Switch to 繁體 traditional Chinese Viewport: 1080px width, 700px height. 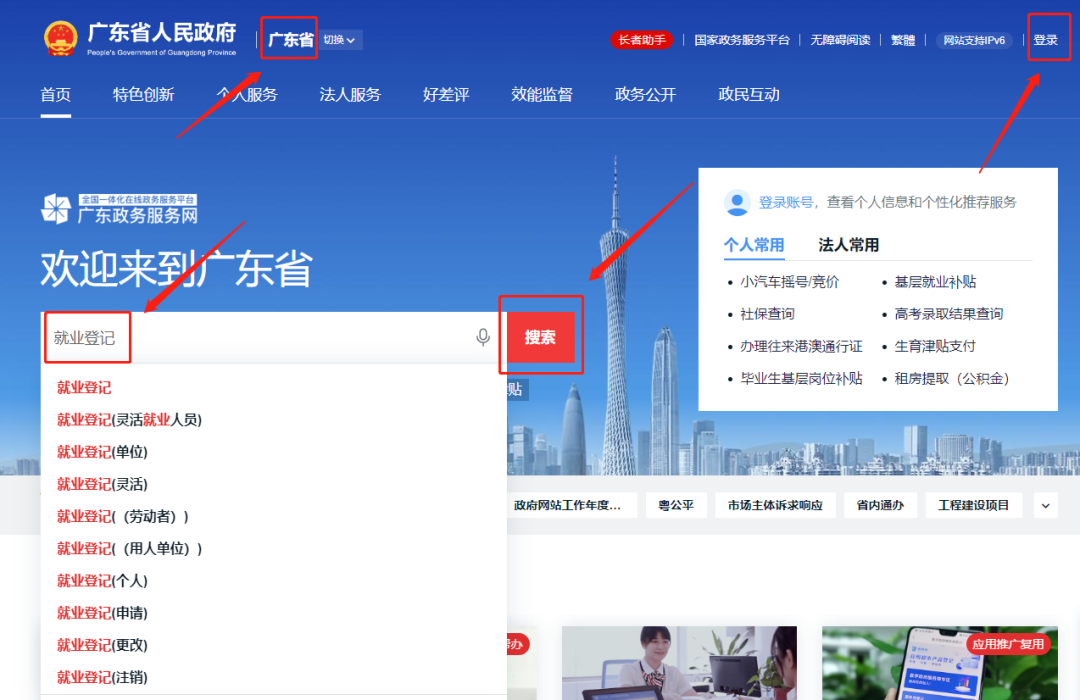point(903,40)
